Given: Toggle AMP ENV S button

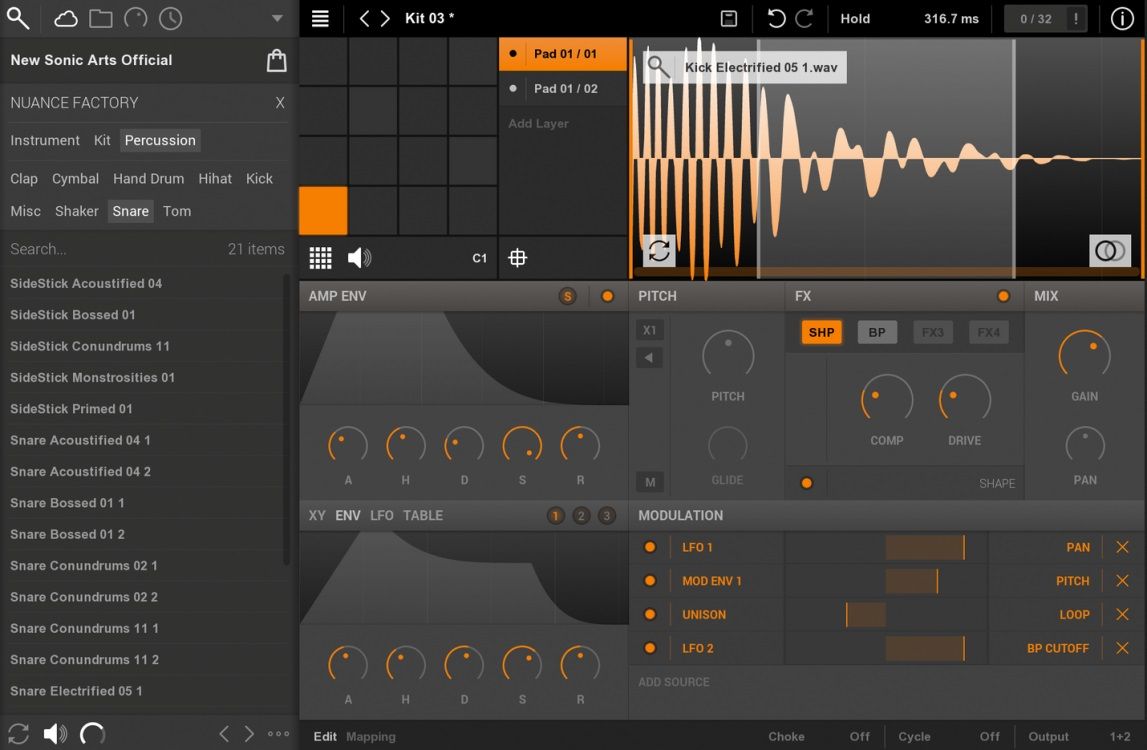Looking at the screenshot, I should pos(567,296).
